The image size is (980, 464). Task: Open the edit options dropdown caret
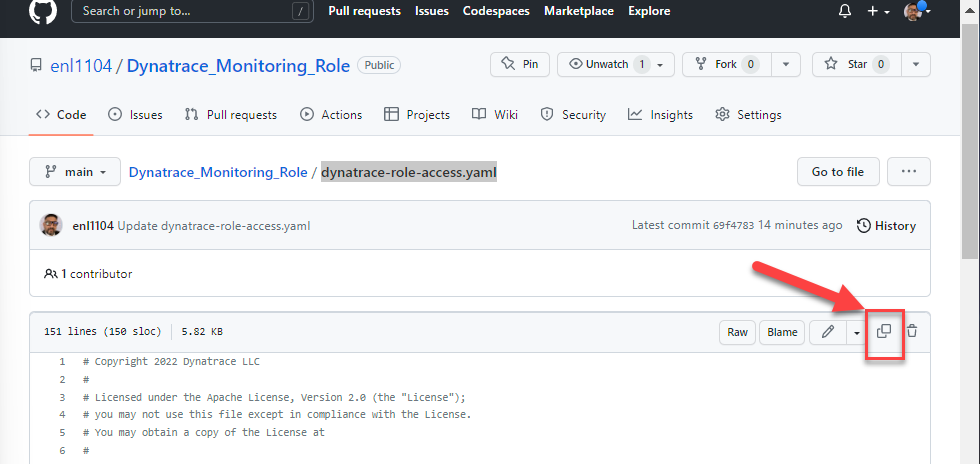856,332
